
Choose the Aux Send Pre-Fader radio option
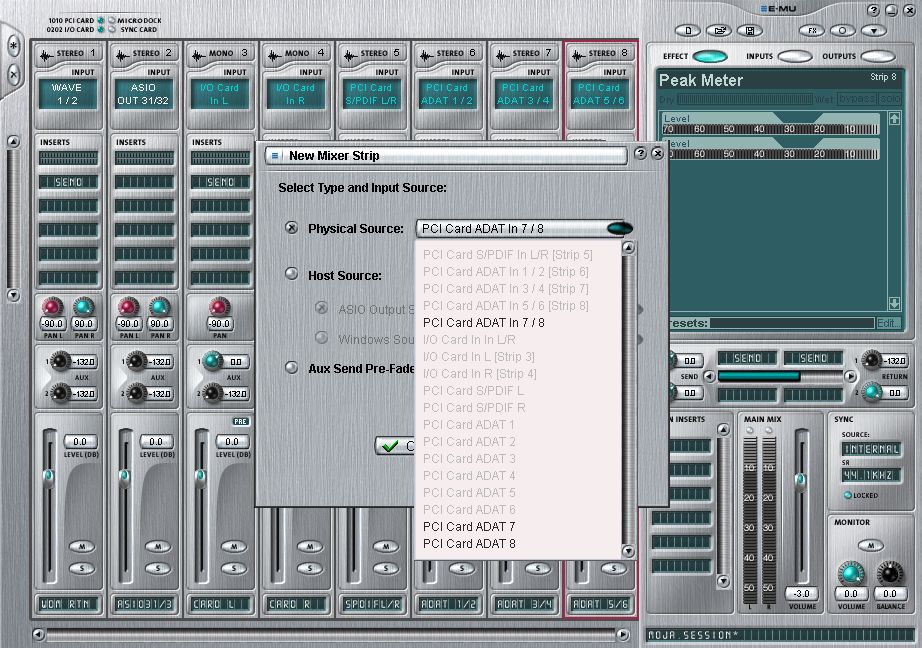point(291,368)
